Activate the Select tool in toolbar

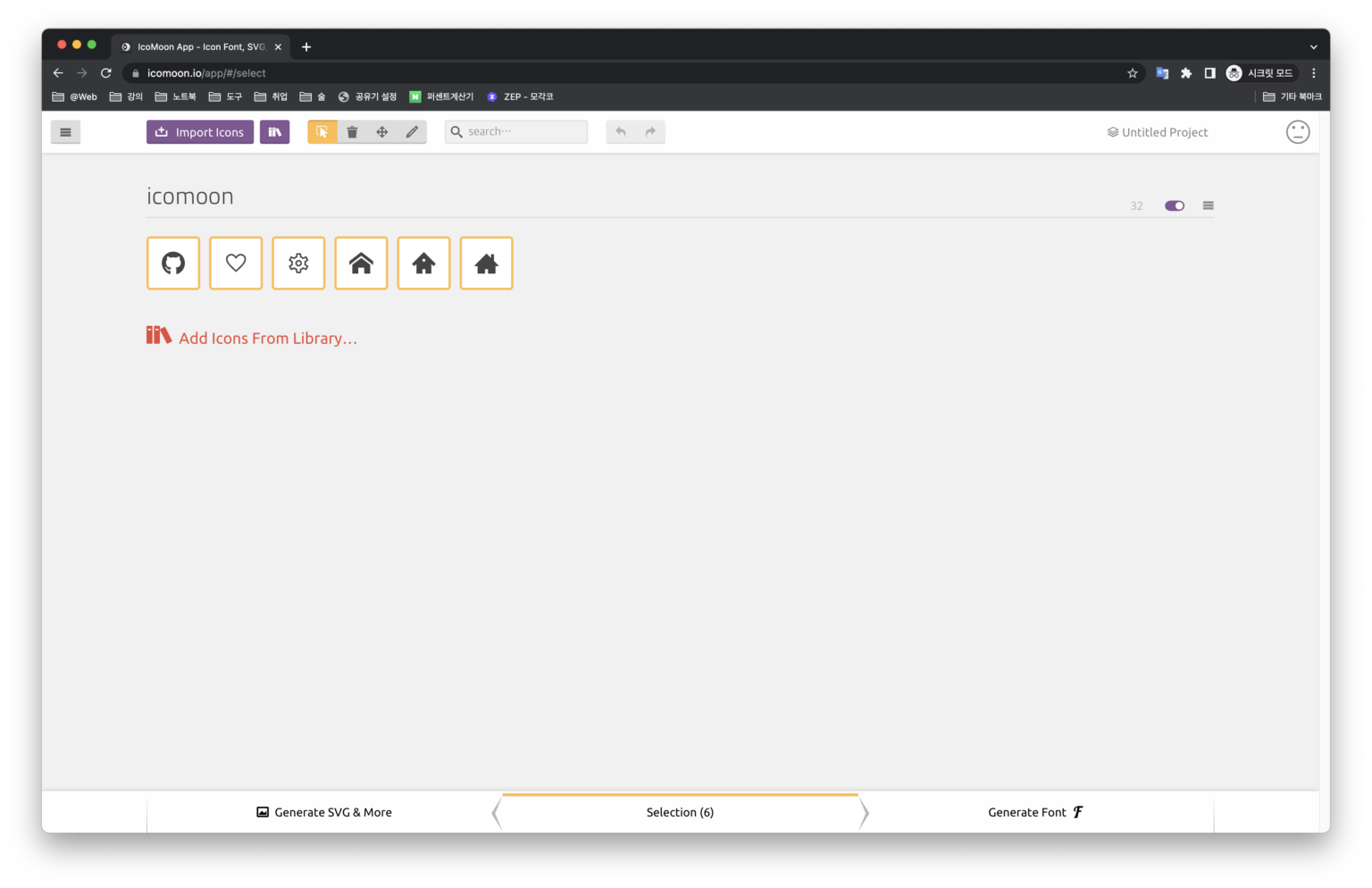click(x=322, y=132)
